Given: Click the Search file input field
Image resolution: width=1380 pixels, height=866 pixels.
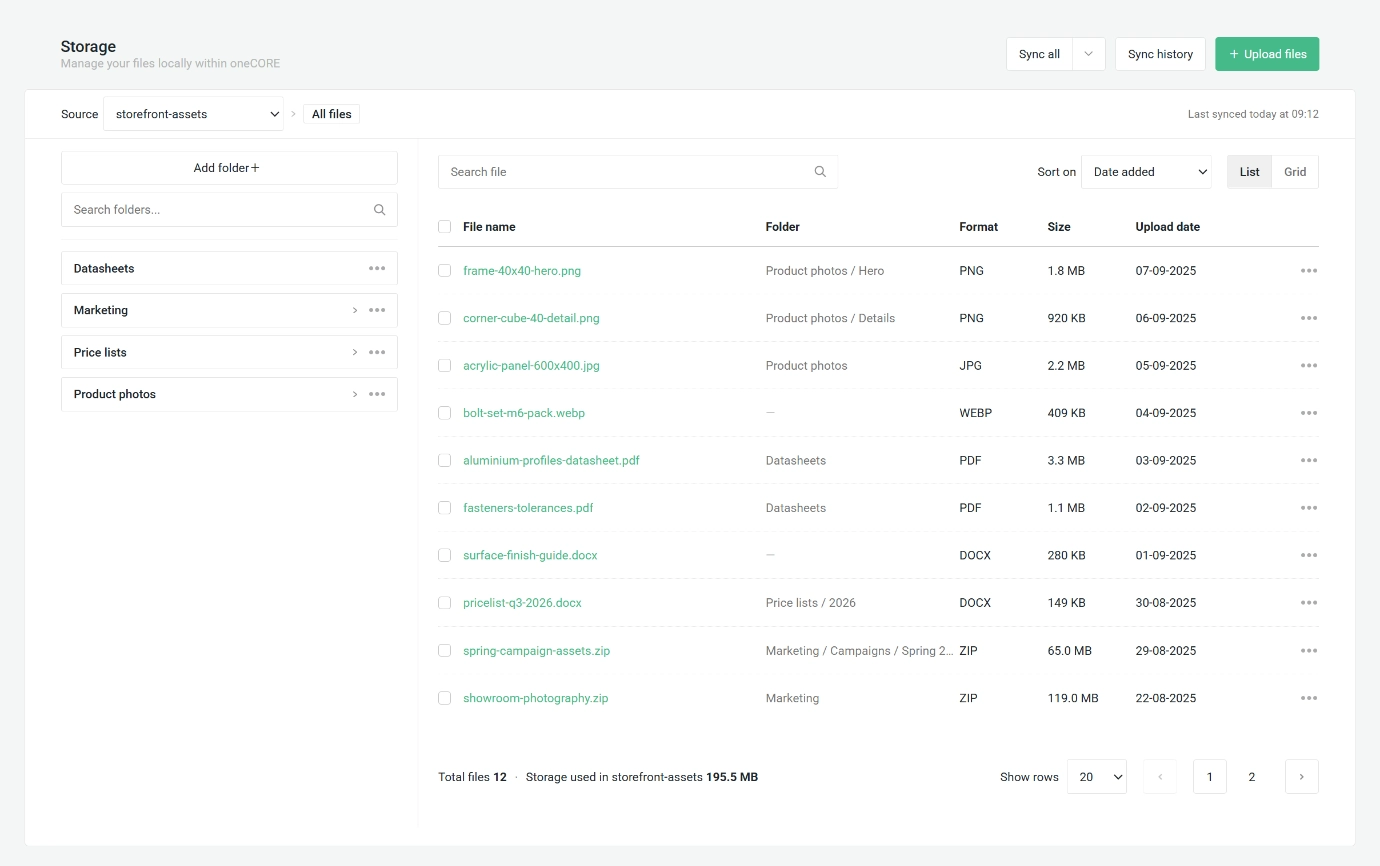Looking at the screenshot, I should 638,172.
